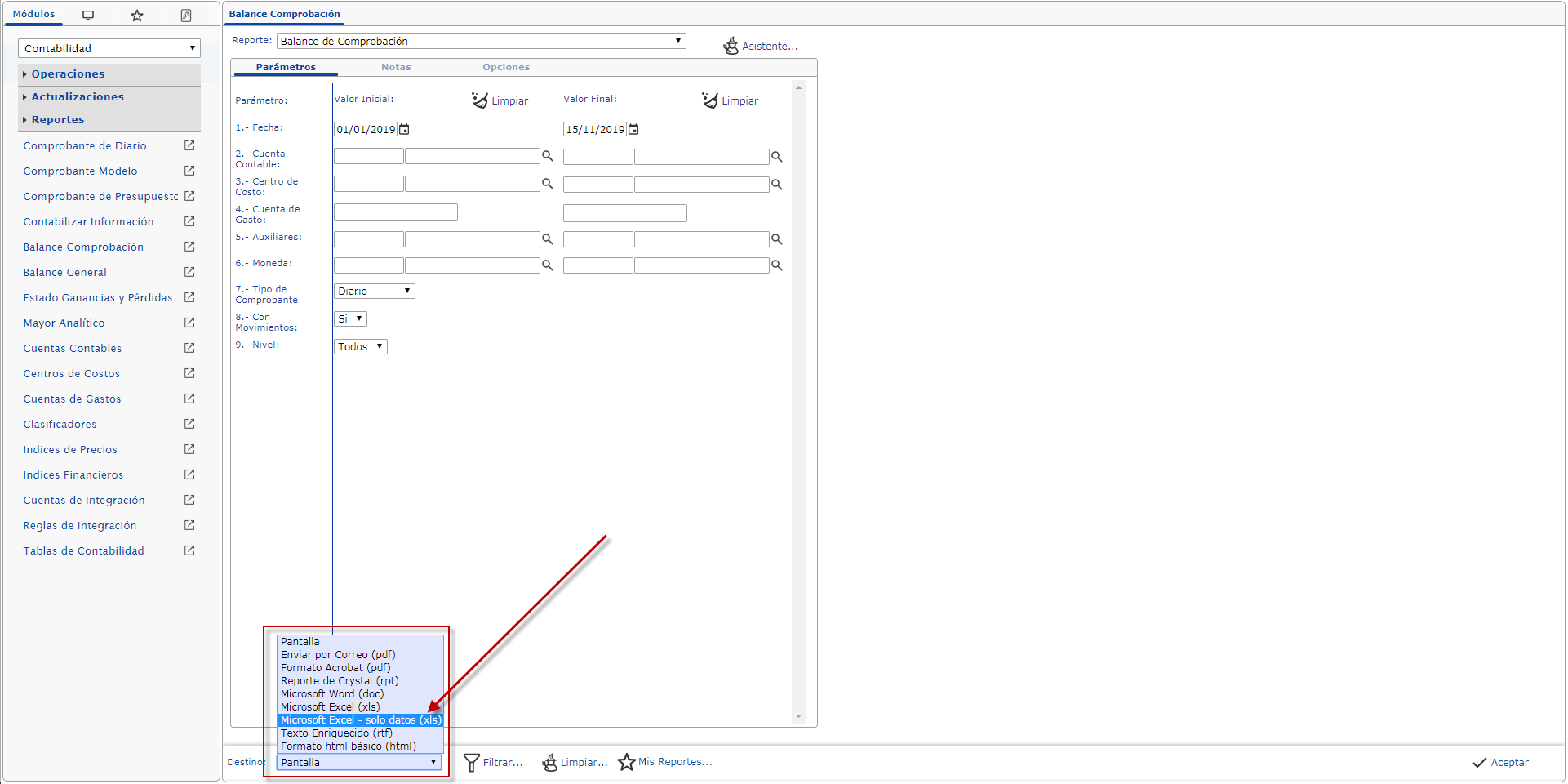1568x784 pixels.
Task: Click Limpiar for Valor Inicial column
Action: [500, 100]
